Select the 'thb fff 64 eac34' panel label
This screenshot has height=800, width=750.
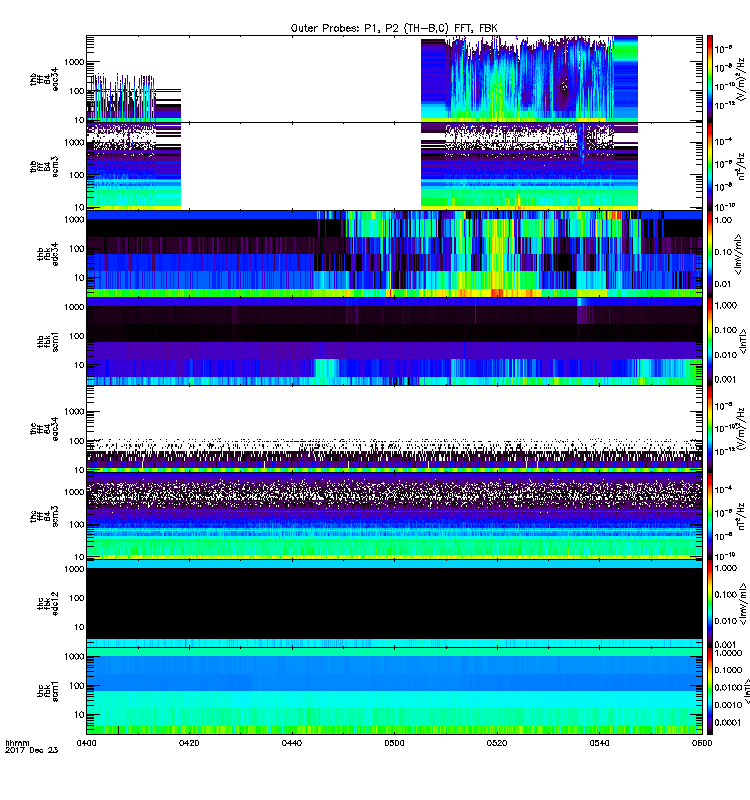pos(44,79)
